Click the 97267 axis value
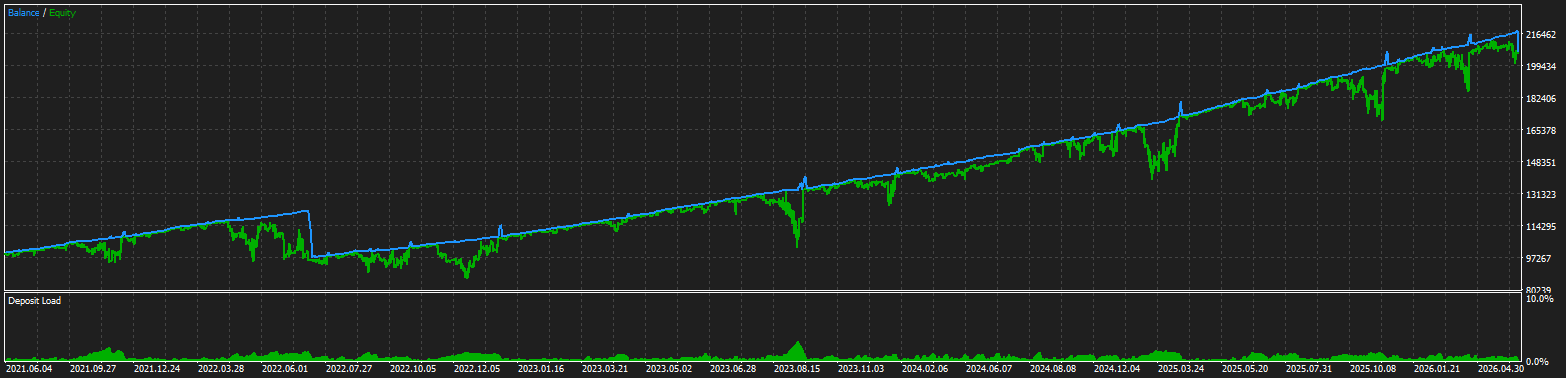Screen dimensions: 1566x378 tap(1538, 258)
